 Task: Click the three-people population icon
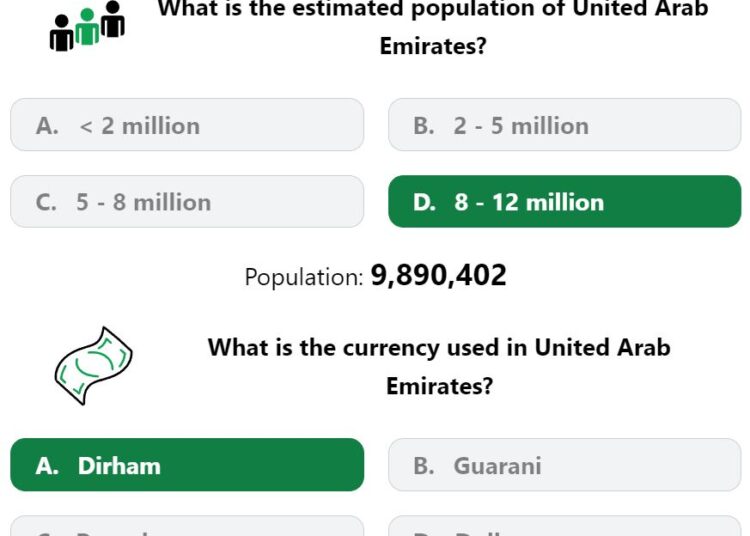87,26
